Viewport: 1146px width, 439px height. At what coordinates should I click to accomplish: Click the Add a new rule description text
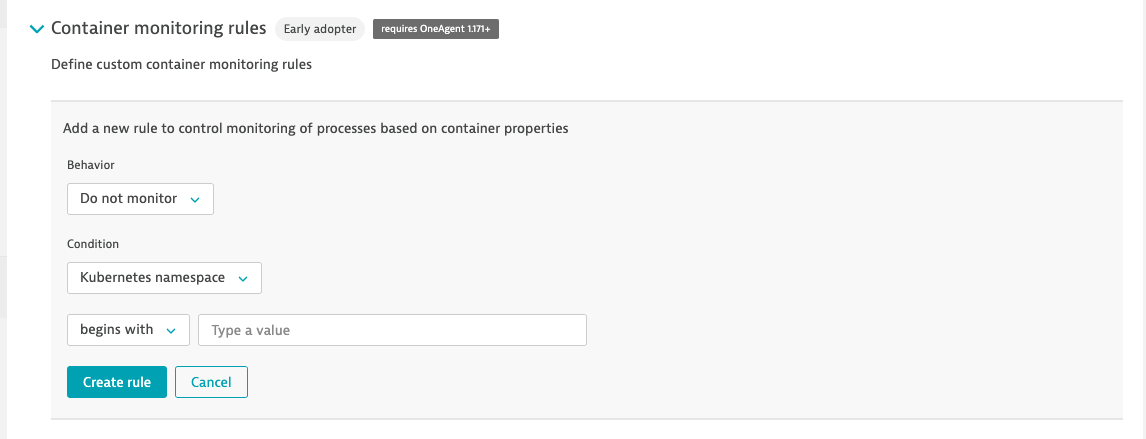pyautogui.click(x=316, y=128)
